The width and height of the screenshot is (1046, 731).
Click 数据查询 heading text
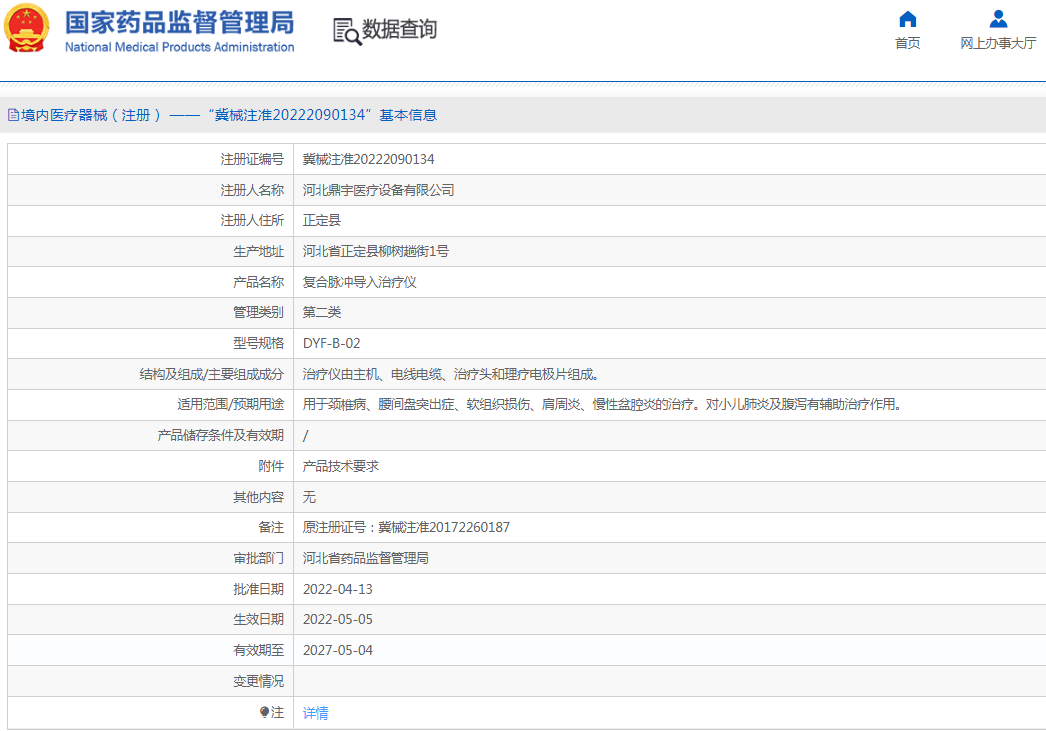(399, 29)
